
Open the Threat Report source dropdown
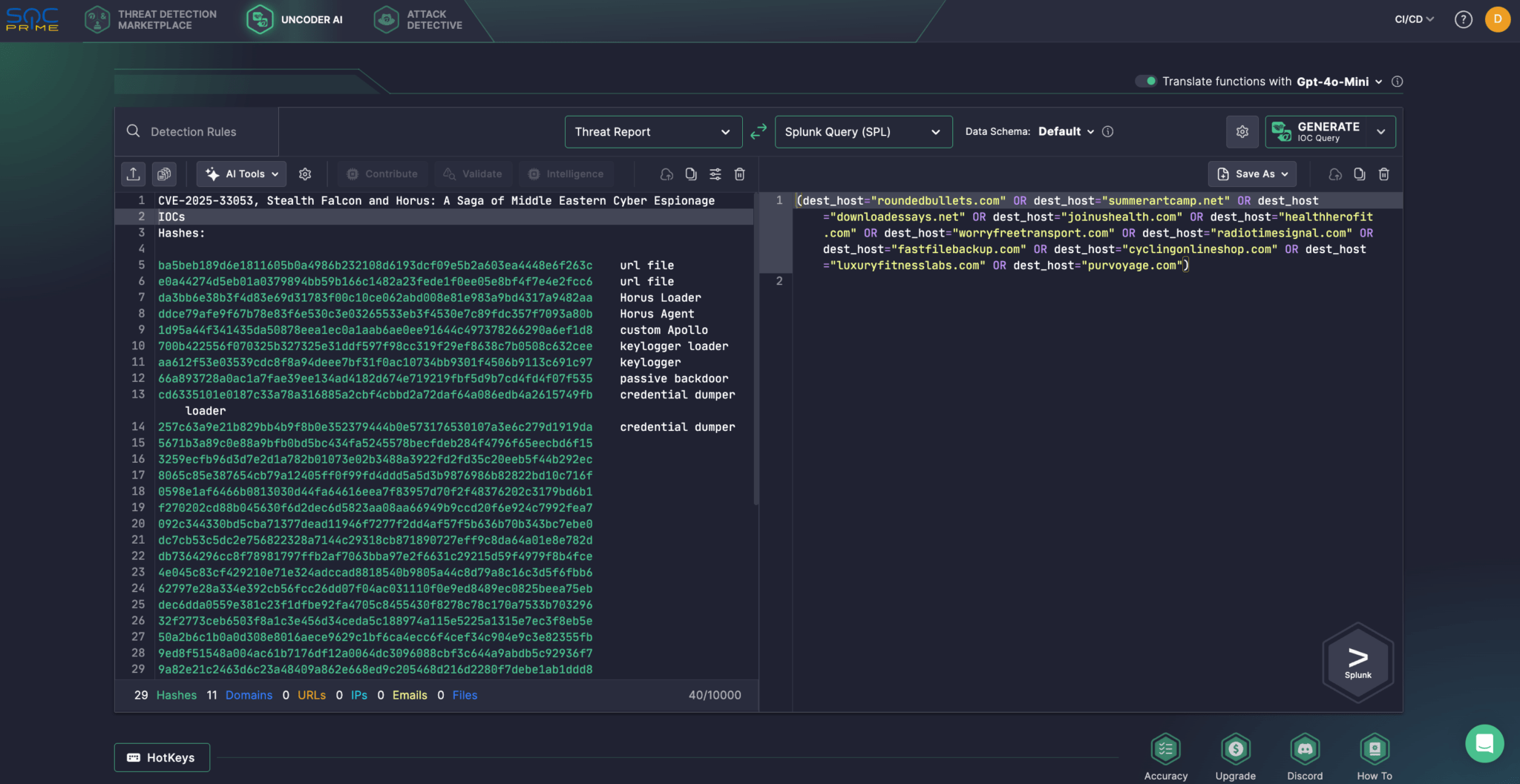click(652, 131)
